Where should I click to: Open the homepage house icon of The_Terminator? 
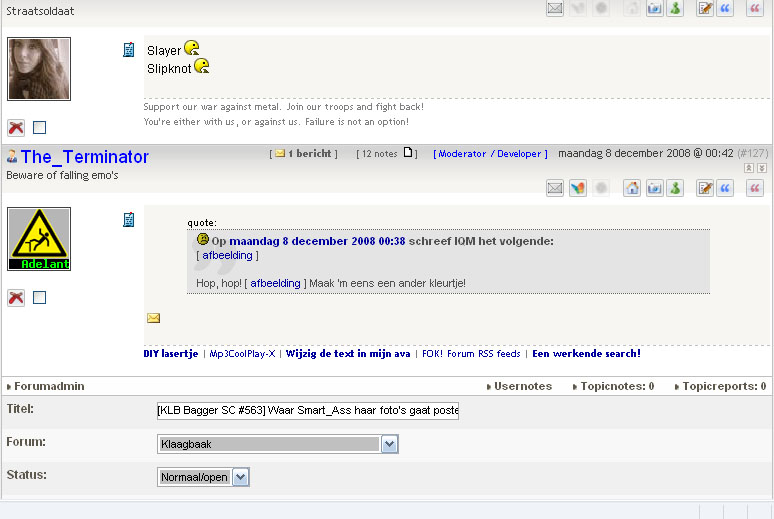pos(632,188)
